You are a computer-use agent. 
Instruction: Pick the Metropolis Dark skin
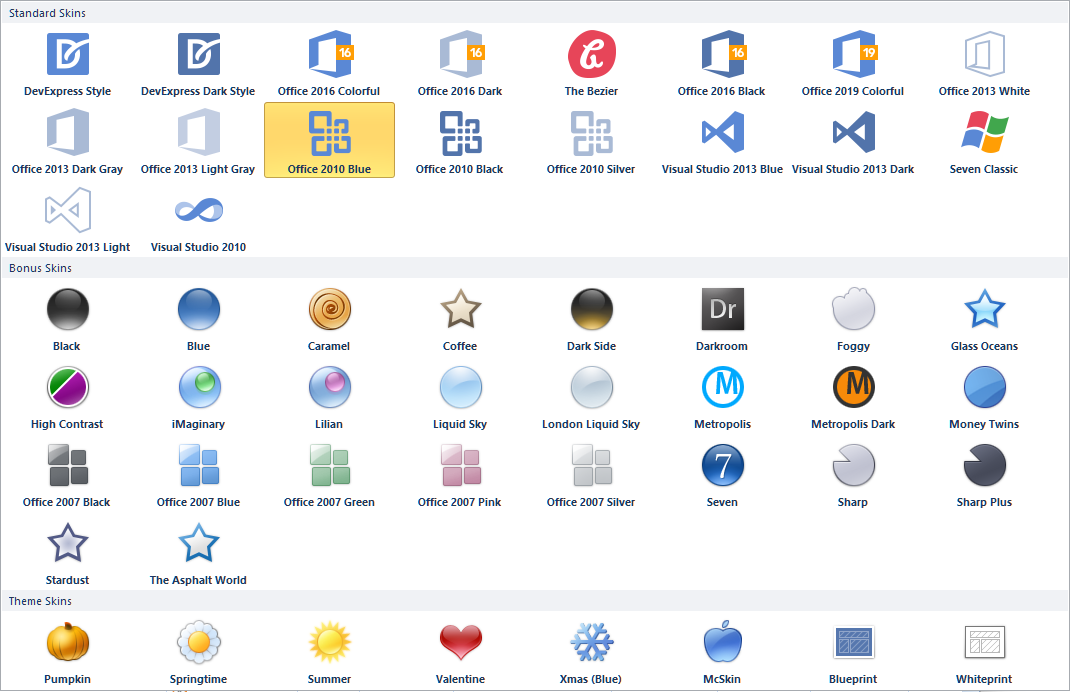[x=853, y=387]
